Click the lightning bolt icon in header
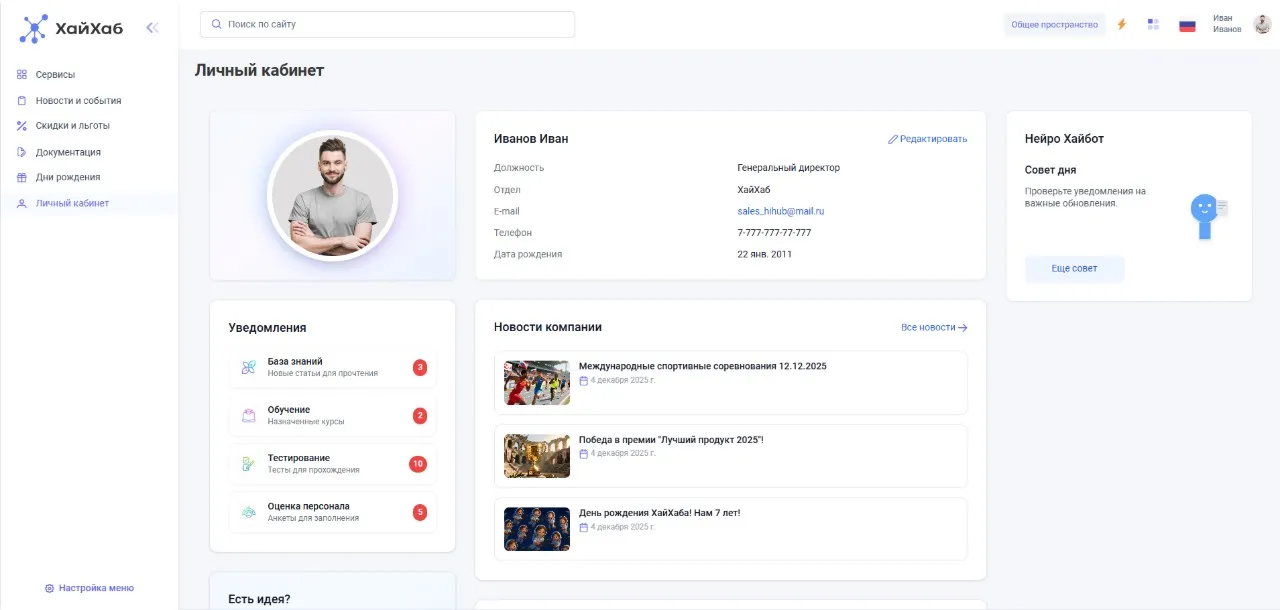The width and height of the screenshot is (1280, 610). tap(1121, 24)
